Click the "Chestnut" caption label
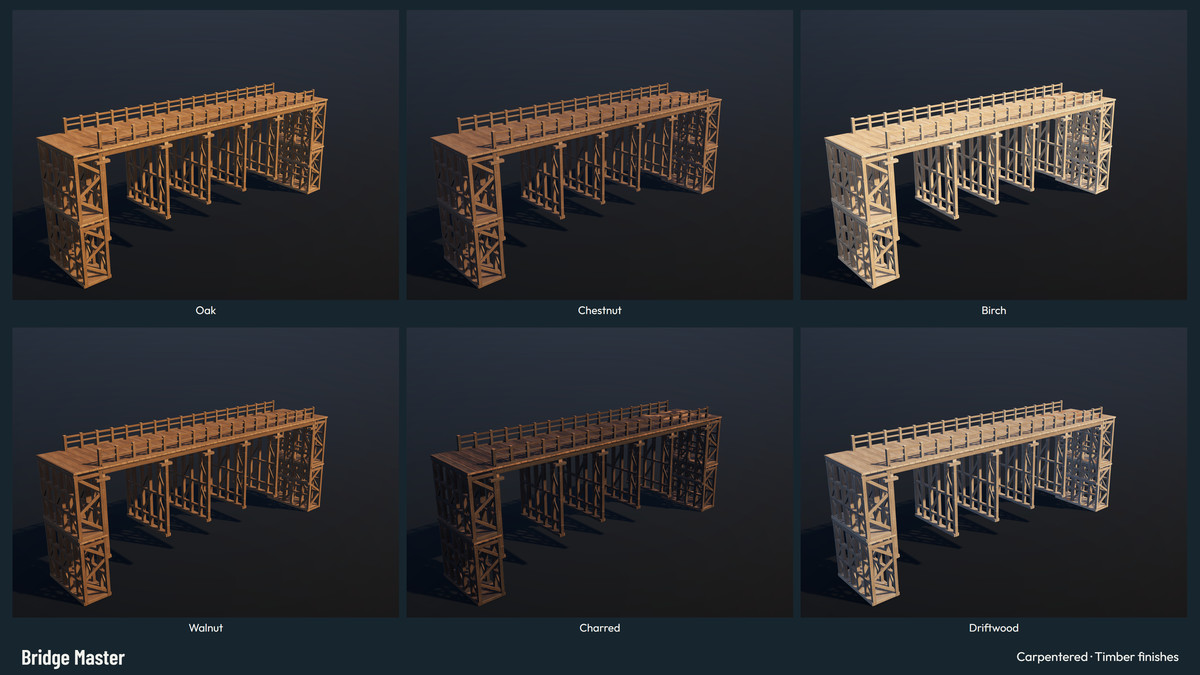Screen dimensions: 1200x675 [x=600, y=310]
